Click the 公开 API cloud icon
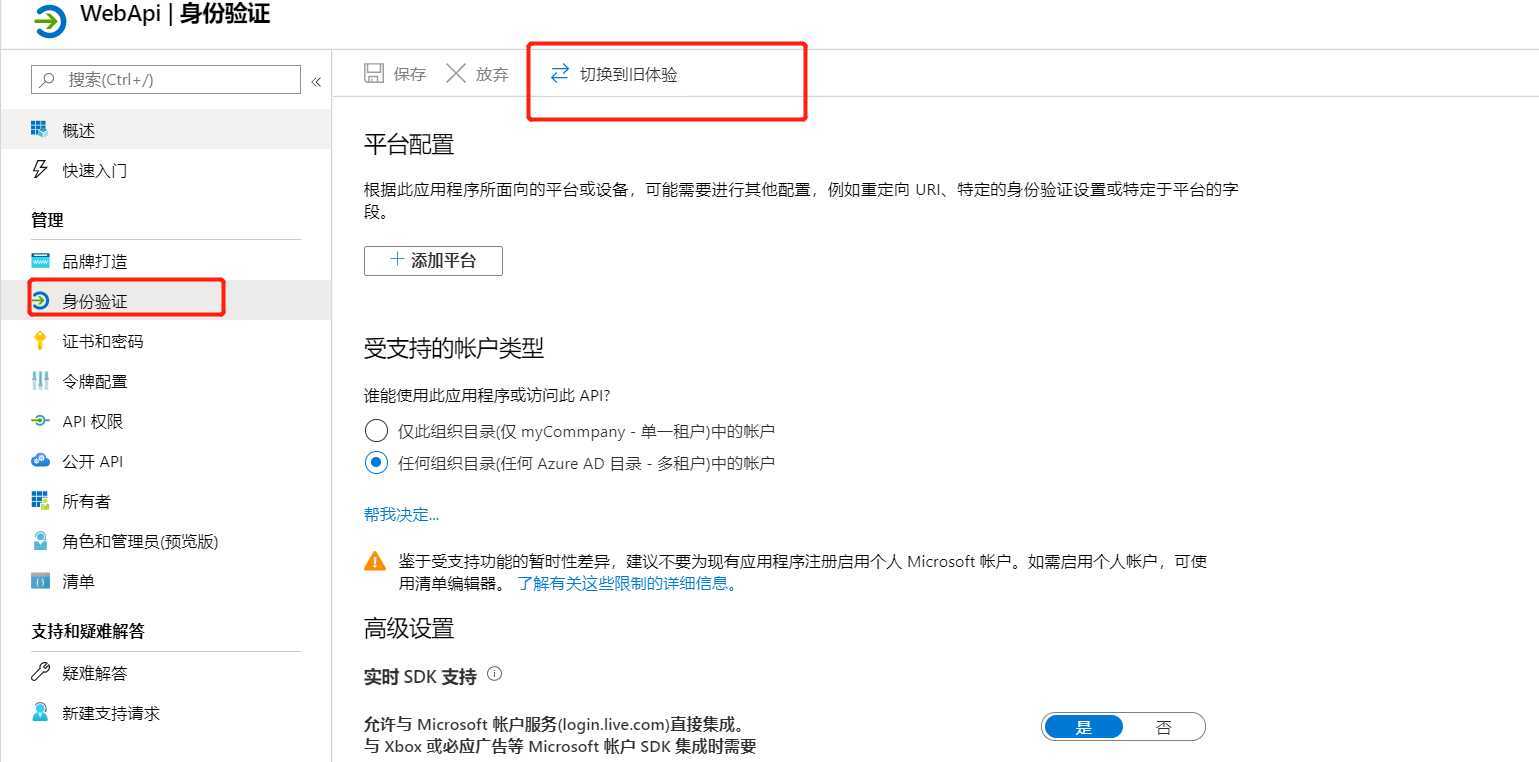Image resolution: width=1539 pixels, height=762 pixels. click(40, 461)
